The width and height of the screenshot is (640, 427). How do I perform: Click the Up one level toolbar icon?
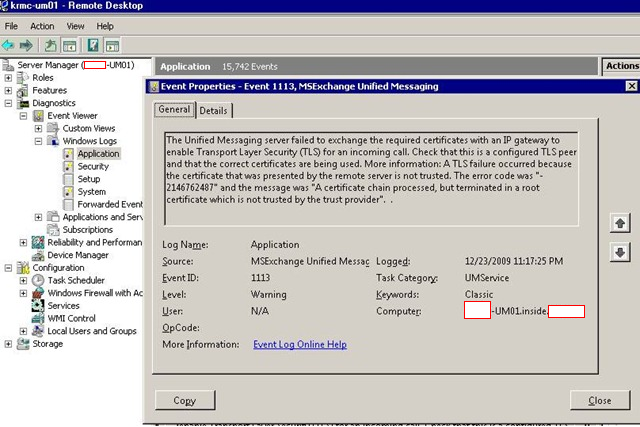click(x=51, y=45)
